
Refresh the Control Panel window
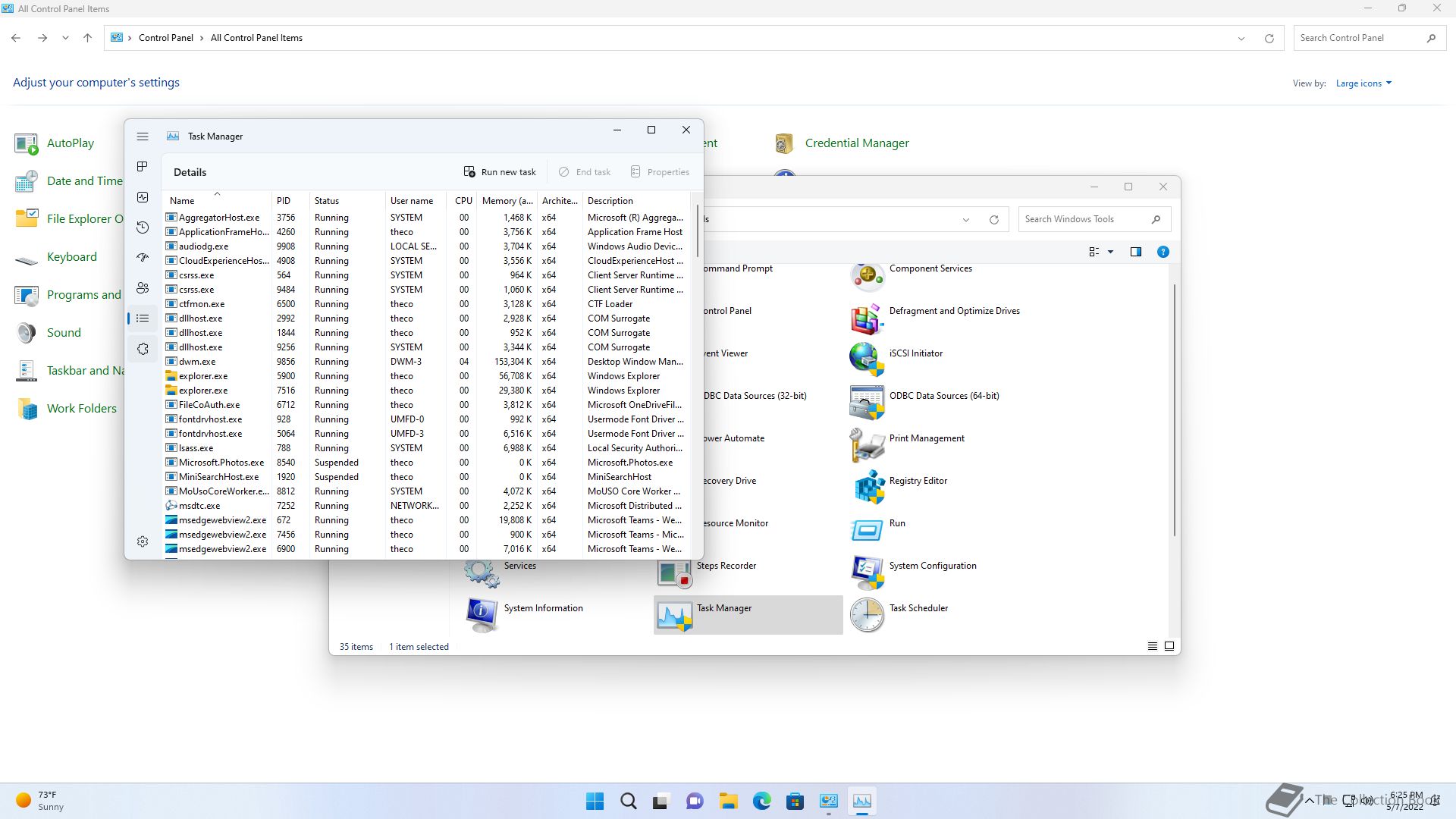pyautogui.click(x=1269, y=38)
